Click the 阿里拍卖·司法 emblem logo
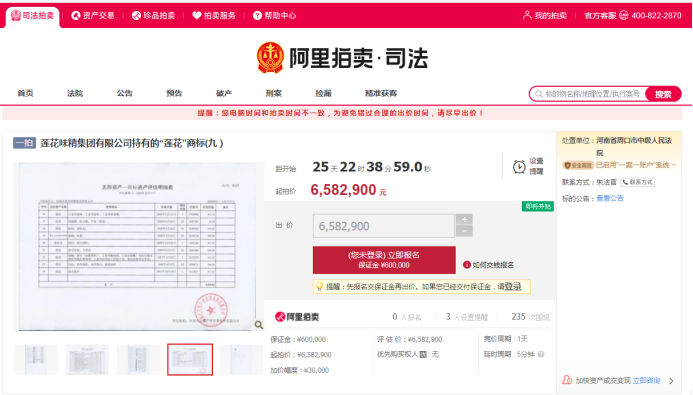693x395 pixels. [x=270, y=58]
